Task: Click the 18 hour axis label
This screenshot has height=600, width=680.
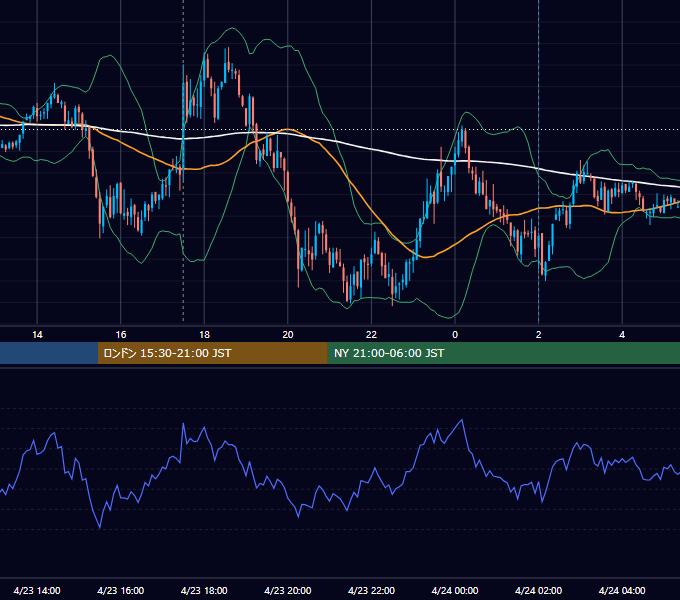Action: click(x=204, y=335)
